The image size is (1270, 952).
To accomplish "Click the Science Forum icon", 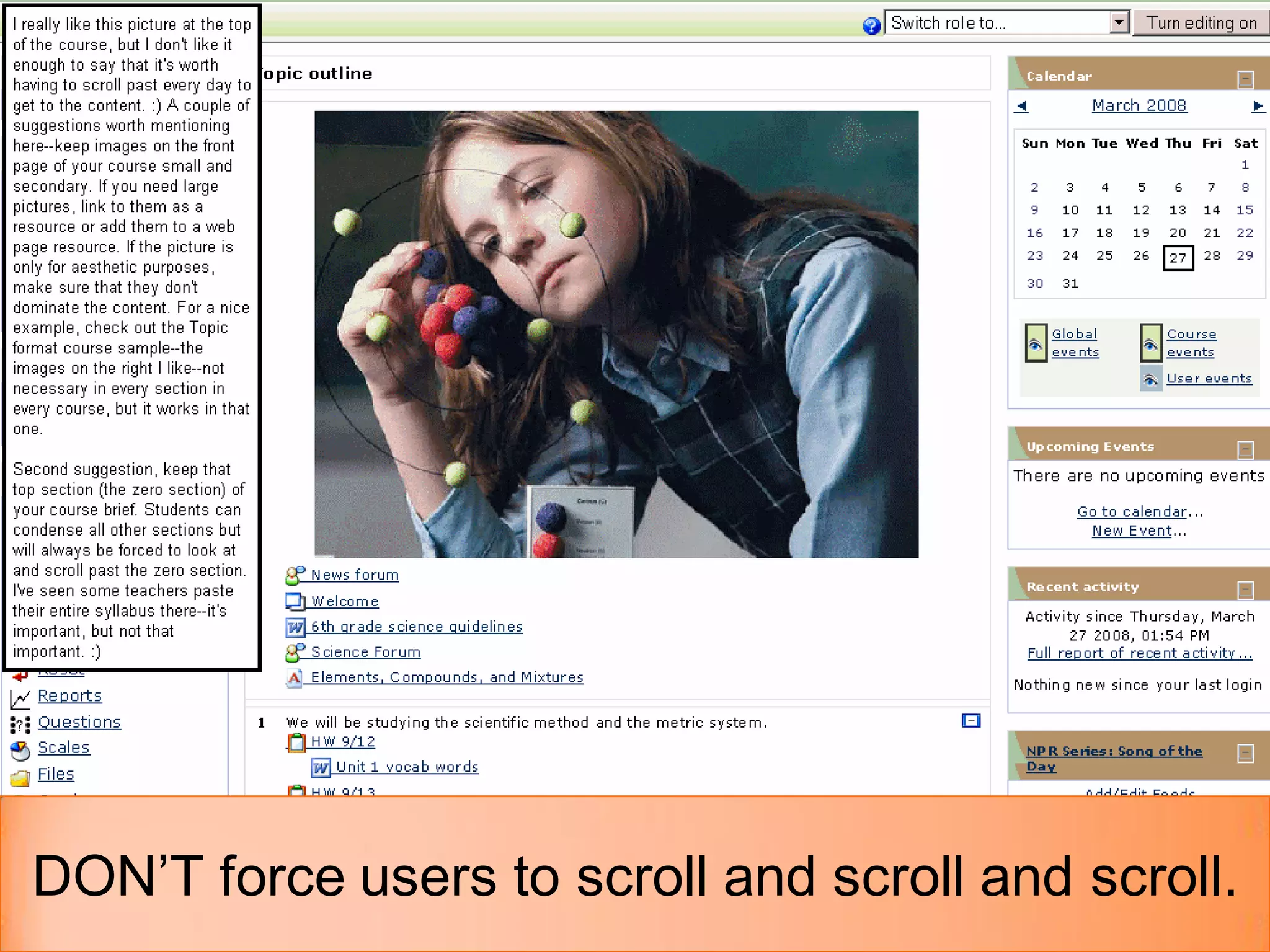I will pos(295,653).
